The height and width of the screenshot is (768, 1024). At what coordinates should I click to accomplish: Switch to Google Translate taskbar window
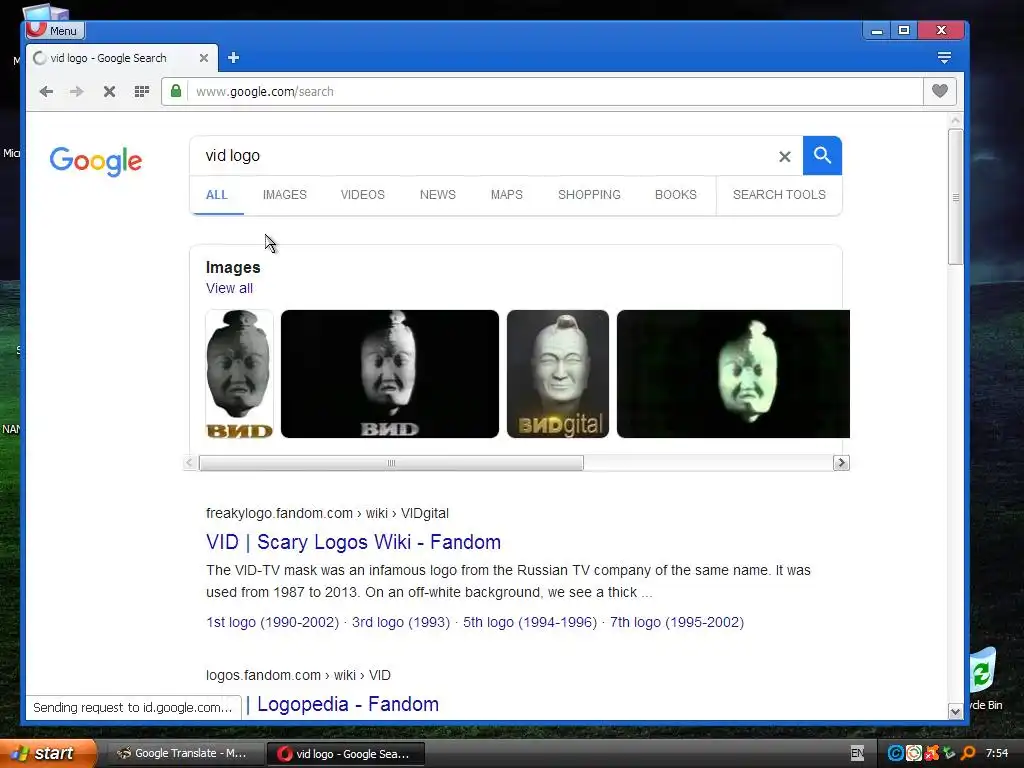point(184,754)
